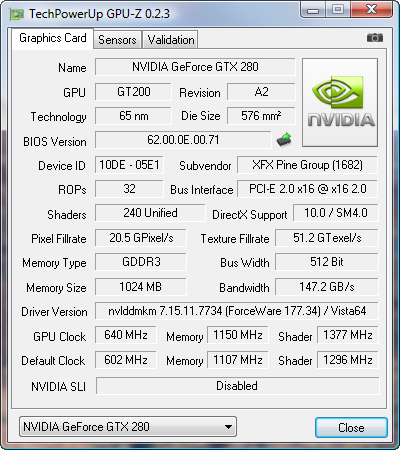Click the Name field NVIDIA GeForce GTX 280
This screenshot has width=400, height=450.
point(195,67)
